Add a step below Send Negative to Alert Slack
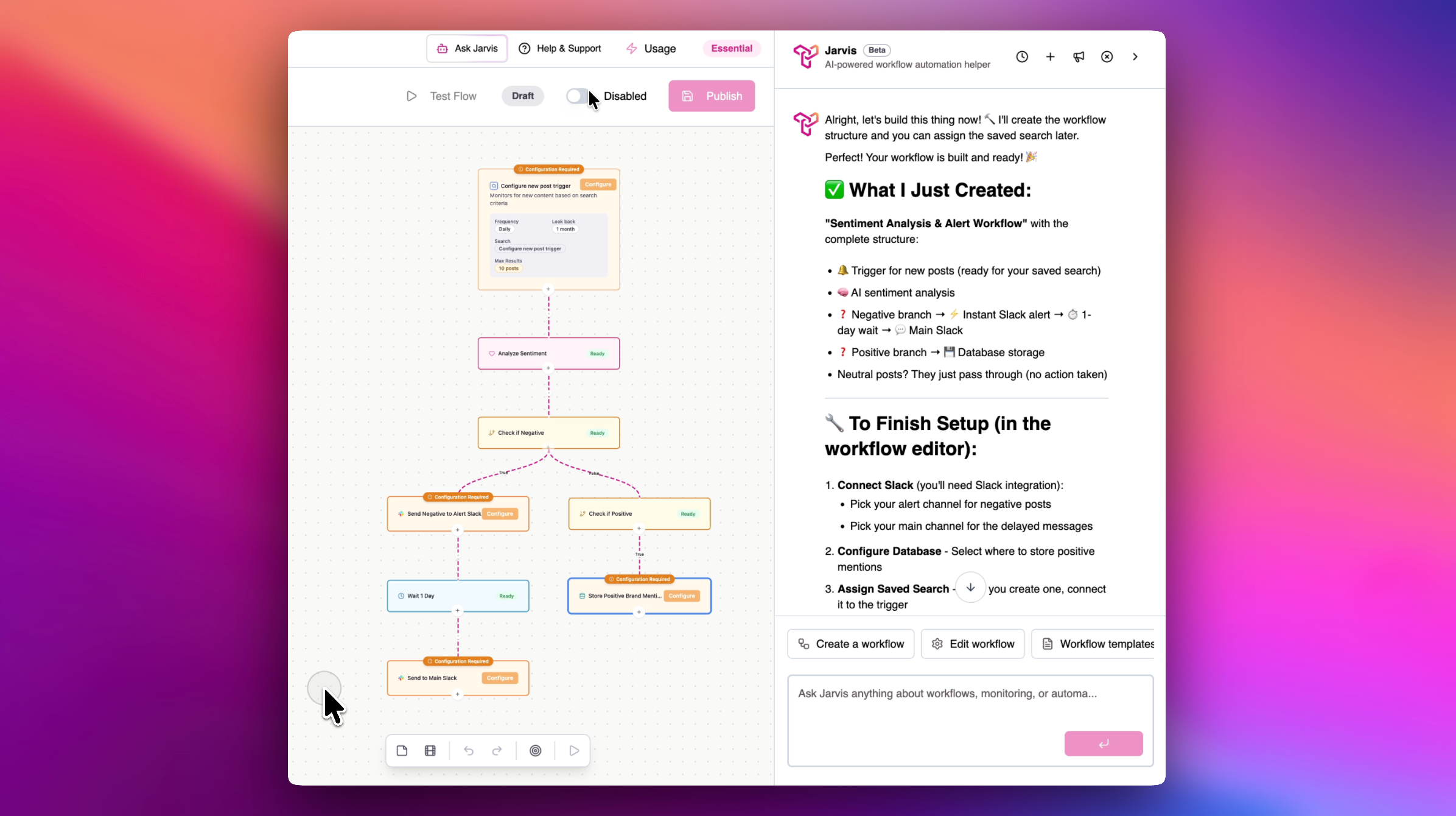 click(458, 530)
